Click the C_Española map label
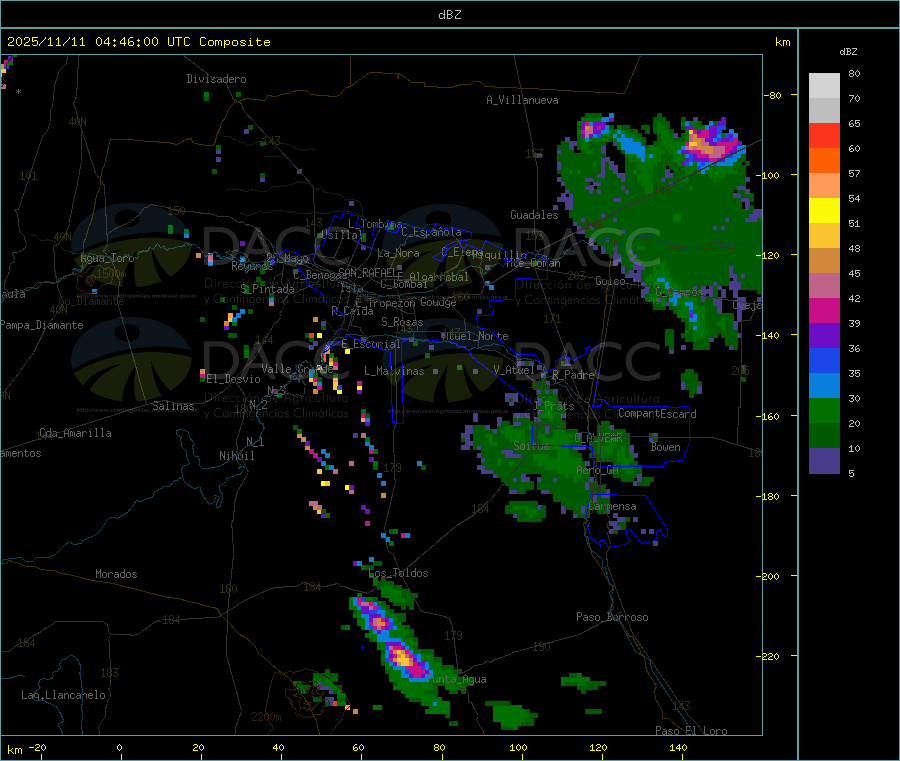 [x=431, y=232]
